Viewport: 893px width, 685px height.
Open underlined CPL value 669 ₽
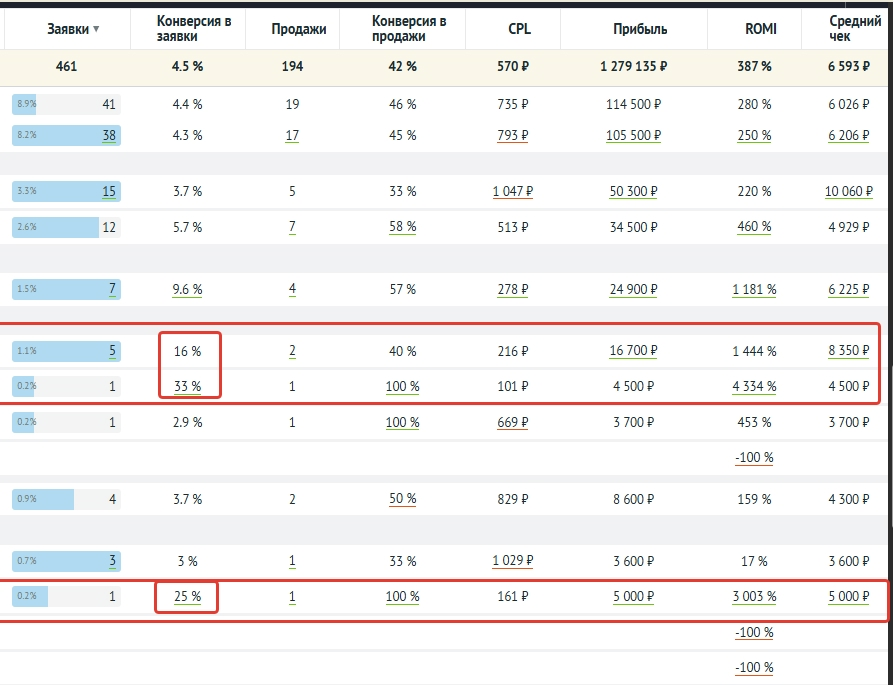[x=513, y=423]
